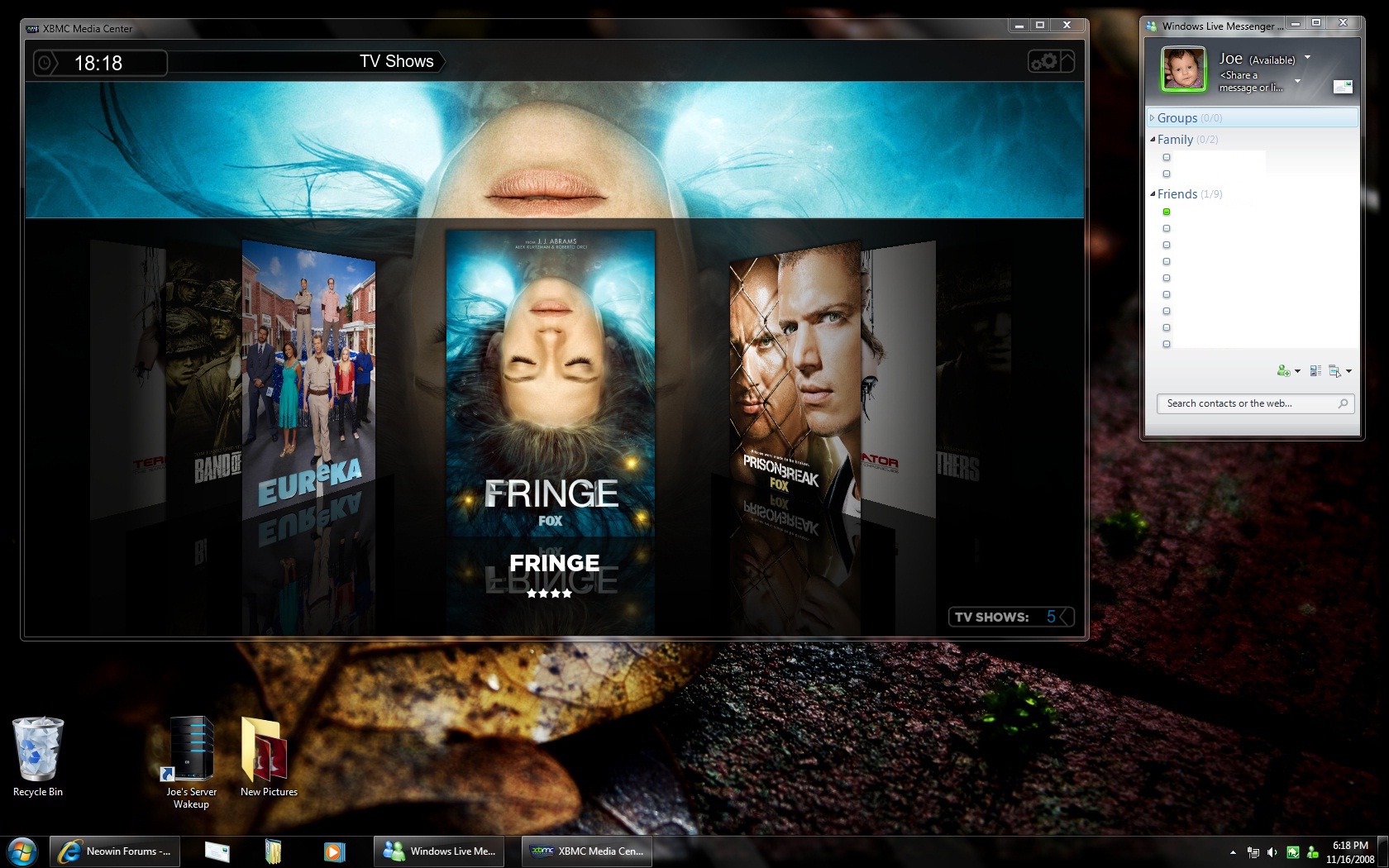Select the Recycle Bin desktop icon
The height and width of the screenshot is (868, 1389).
[38, 758]
